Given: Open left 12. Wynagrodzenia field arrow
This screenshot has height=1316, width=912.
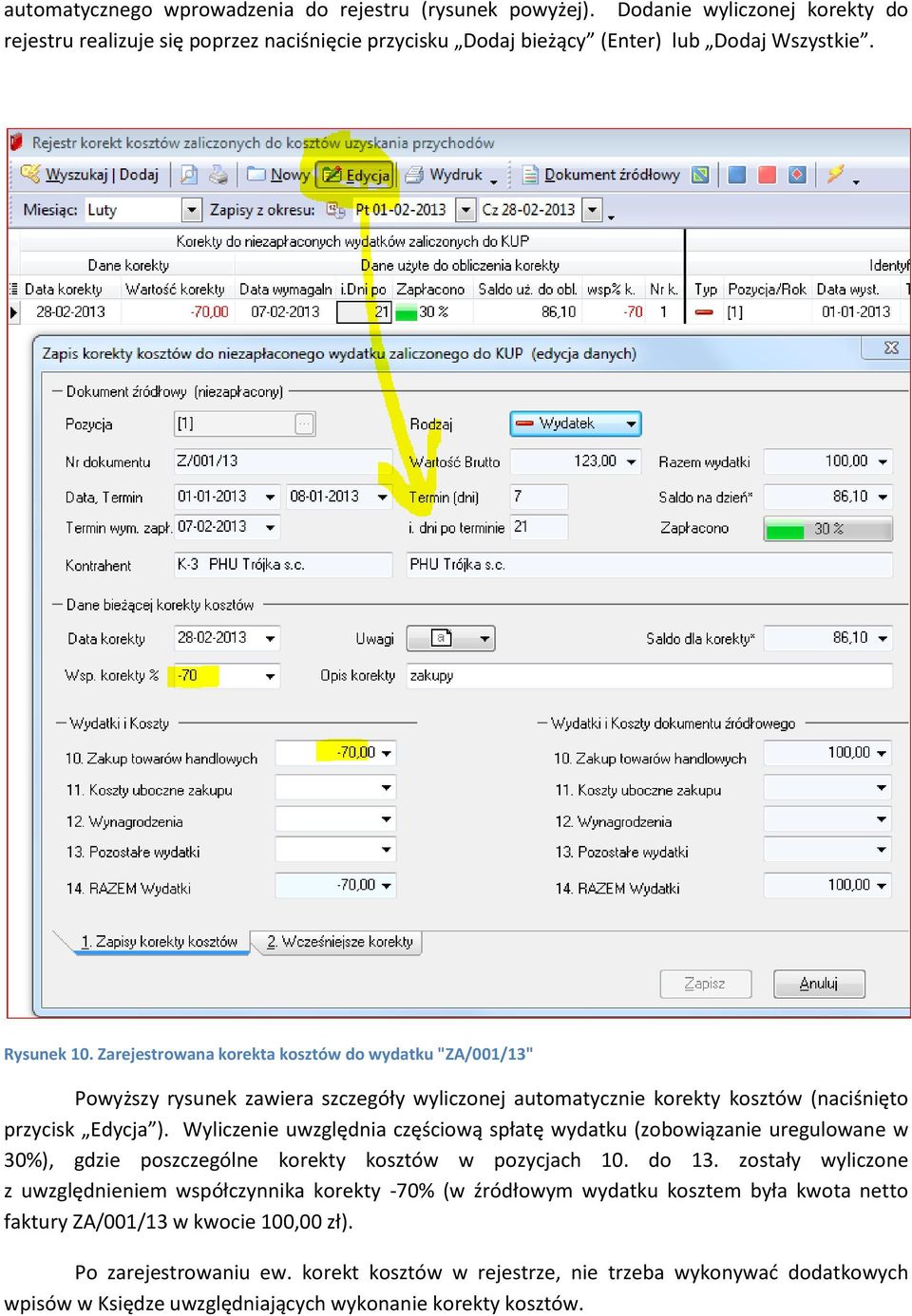Looking at the screenshot, I should tap(386, 818).
